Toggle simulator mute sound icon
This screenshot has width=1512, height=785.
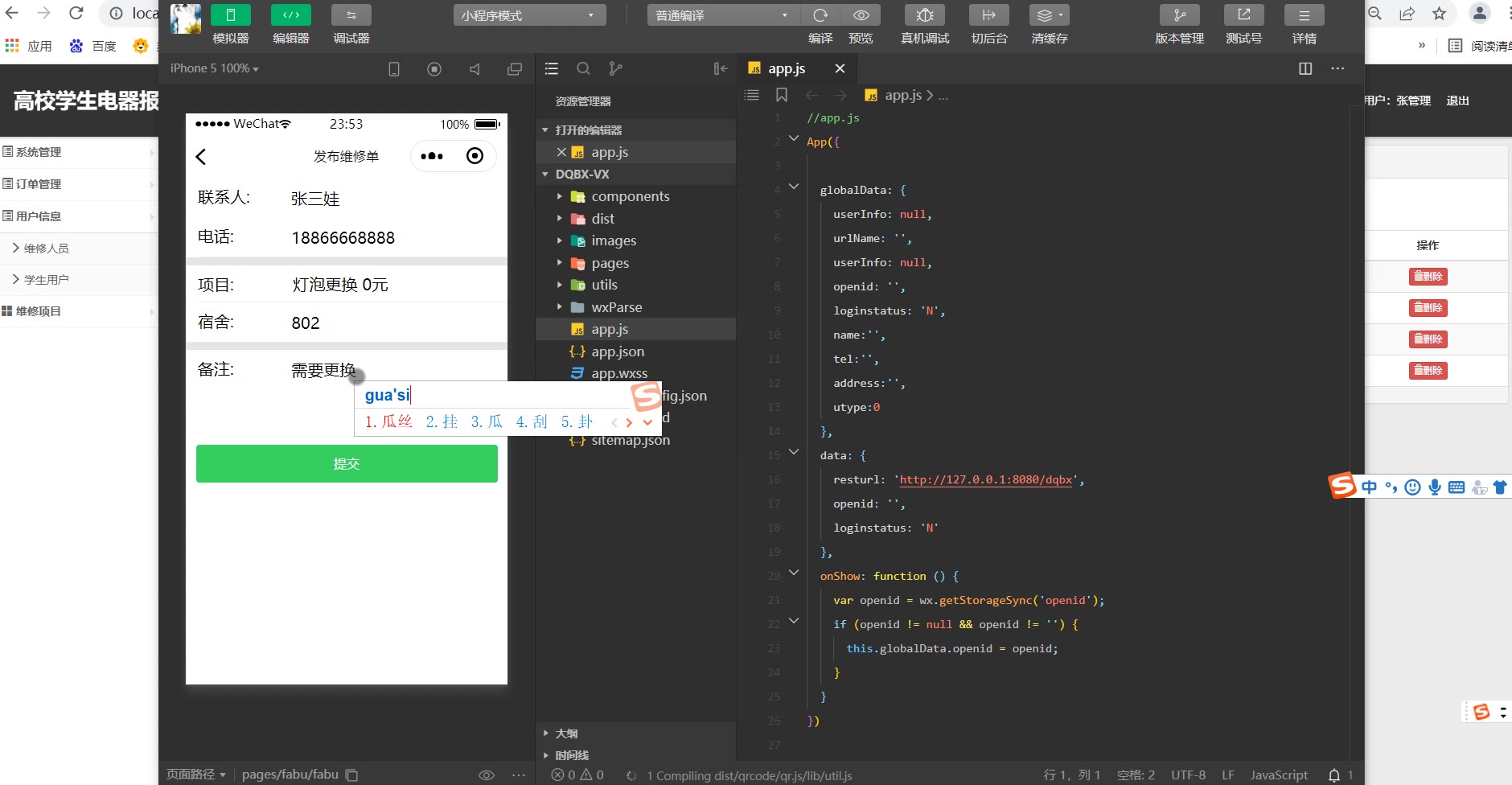(x=475, y=69)
